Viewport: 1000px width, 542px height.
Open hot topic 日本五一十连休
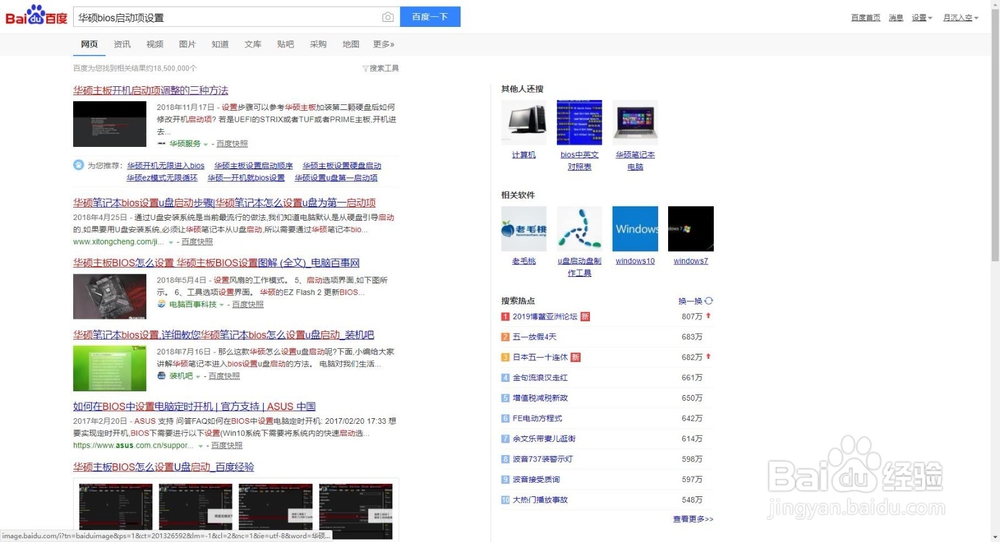pos(540,357)
